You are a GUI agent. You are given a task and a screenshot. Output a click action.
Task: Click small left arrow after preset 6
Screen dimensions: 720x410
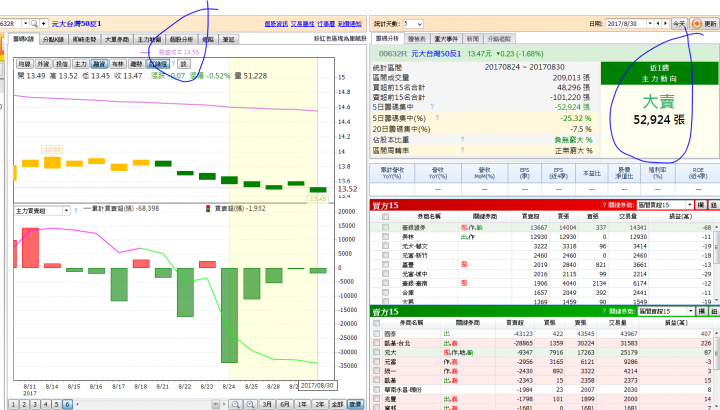click(77, 404)
